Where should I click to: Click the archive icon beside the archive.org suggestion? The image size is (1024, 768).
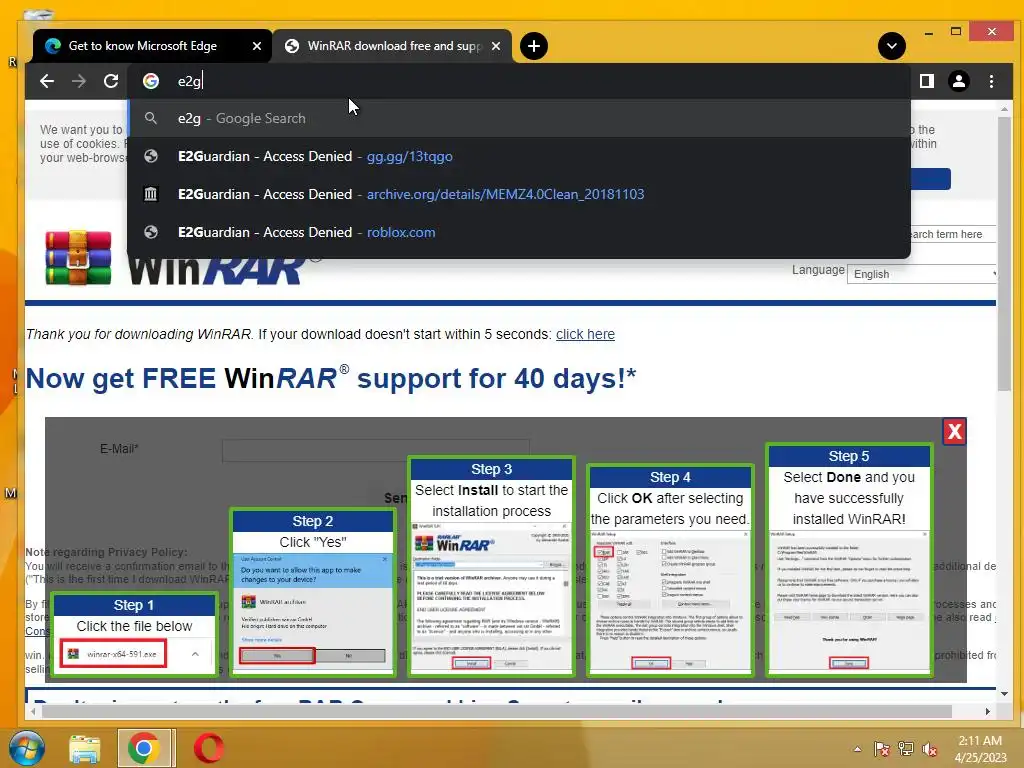click(151, 194)
